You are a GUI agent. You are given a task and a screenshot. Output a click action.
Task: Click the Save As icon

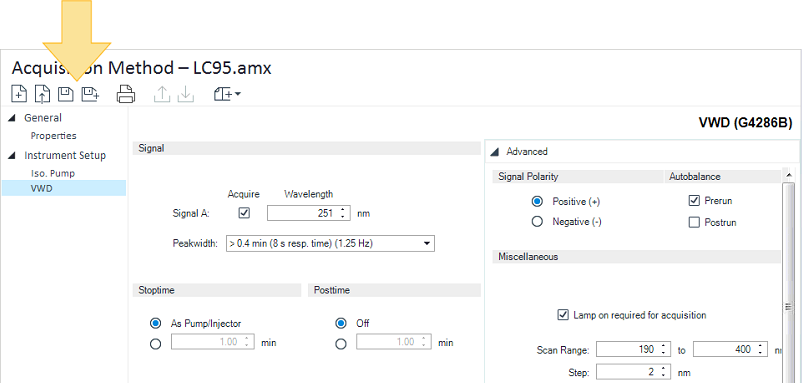[x=90, y=94]
